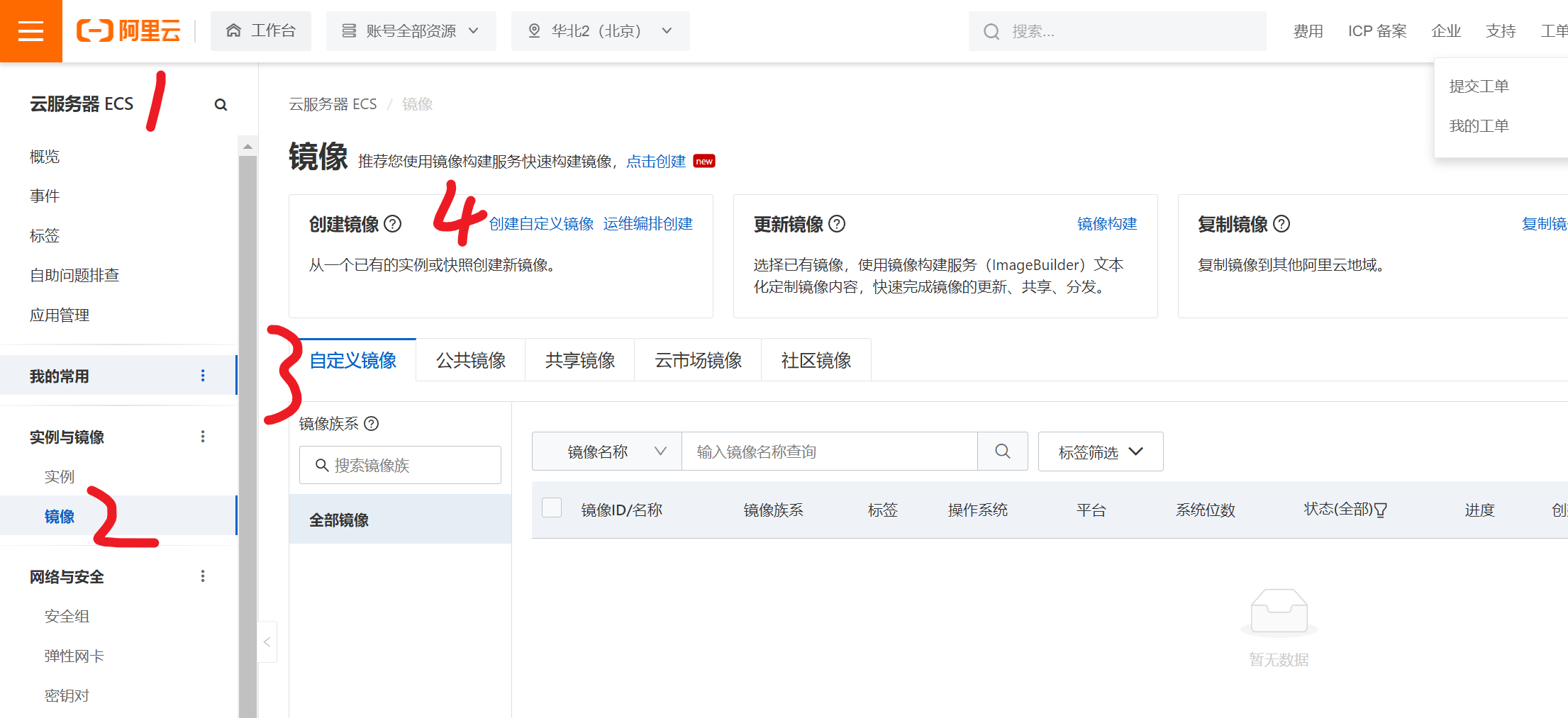Open 我的常用 three-dot options menu

point(203,376)
